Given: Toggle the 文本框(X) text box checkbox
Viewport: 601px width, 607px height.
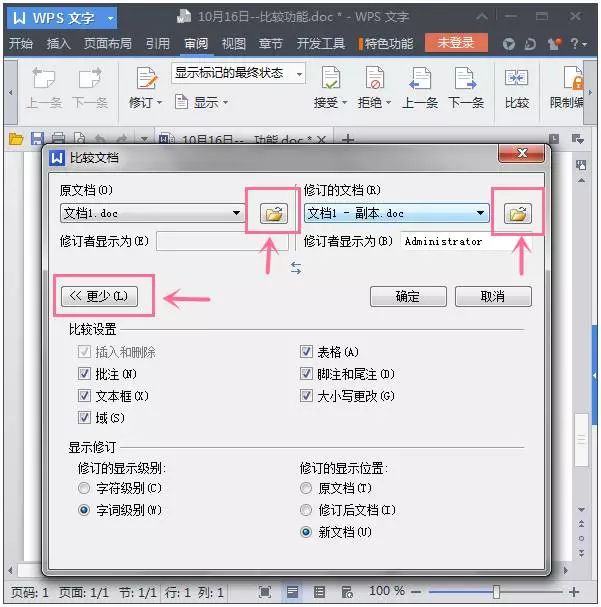Looking at the screenshot, I should [84, 396].
